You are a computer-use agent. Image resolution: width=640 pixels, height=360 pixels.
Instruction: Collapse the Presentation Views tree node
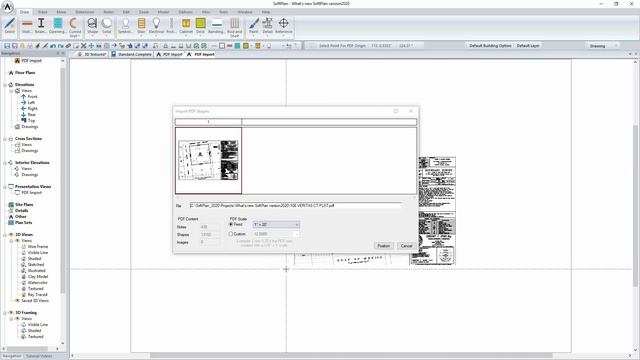point(5,187)
